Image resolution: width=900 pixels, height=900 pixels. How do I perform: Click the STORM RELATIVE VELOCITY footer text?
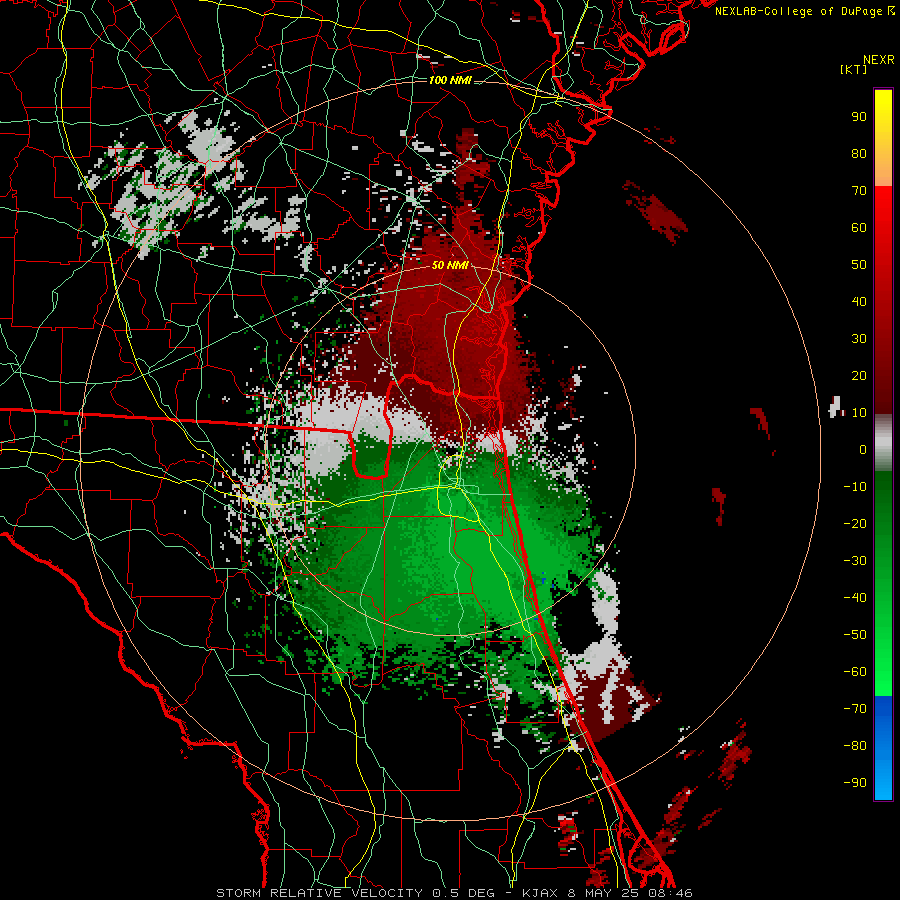pyautogui.click(x=319, y=893)
